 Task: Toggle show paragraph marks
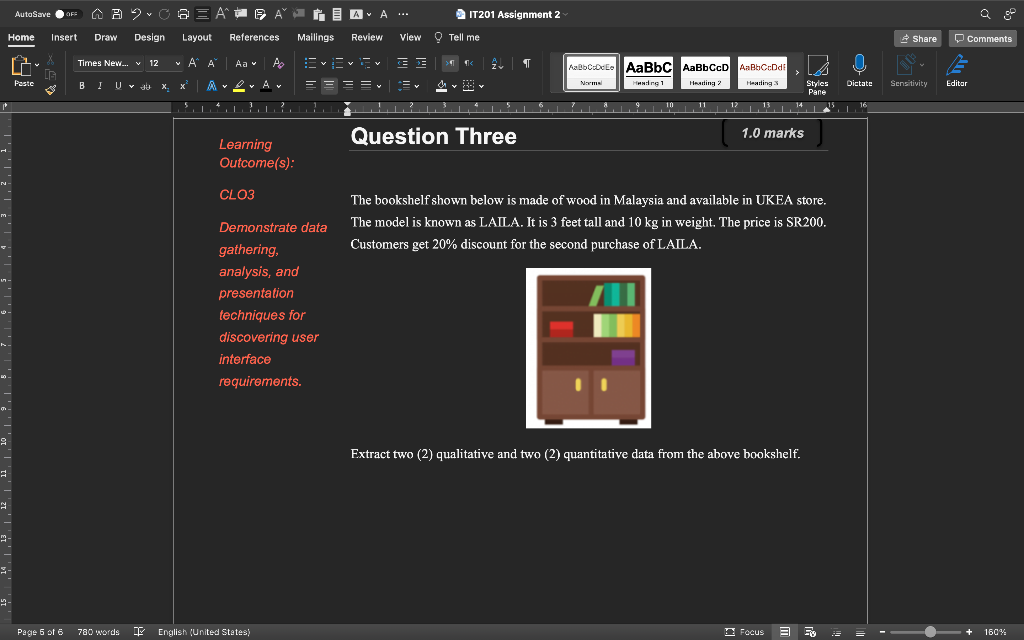point(524,63)
